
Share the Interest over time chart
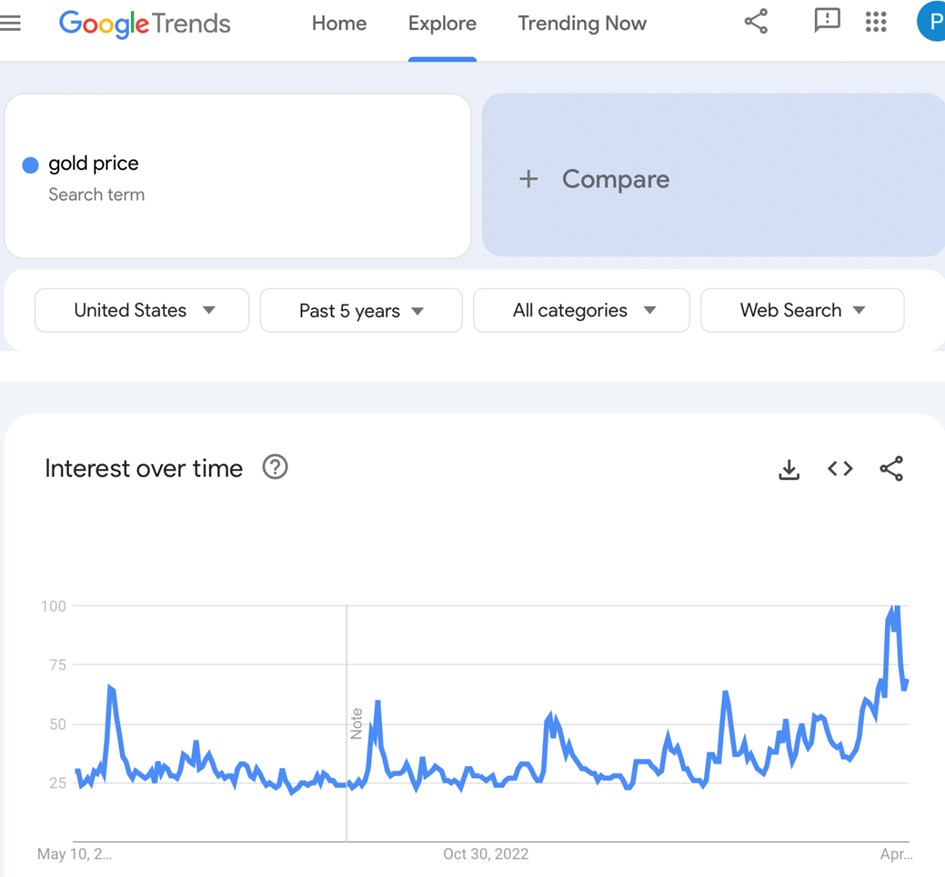click(x=891, y=469)
